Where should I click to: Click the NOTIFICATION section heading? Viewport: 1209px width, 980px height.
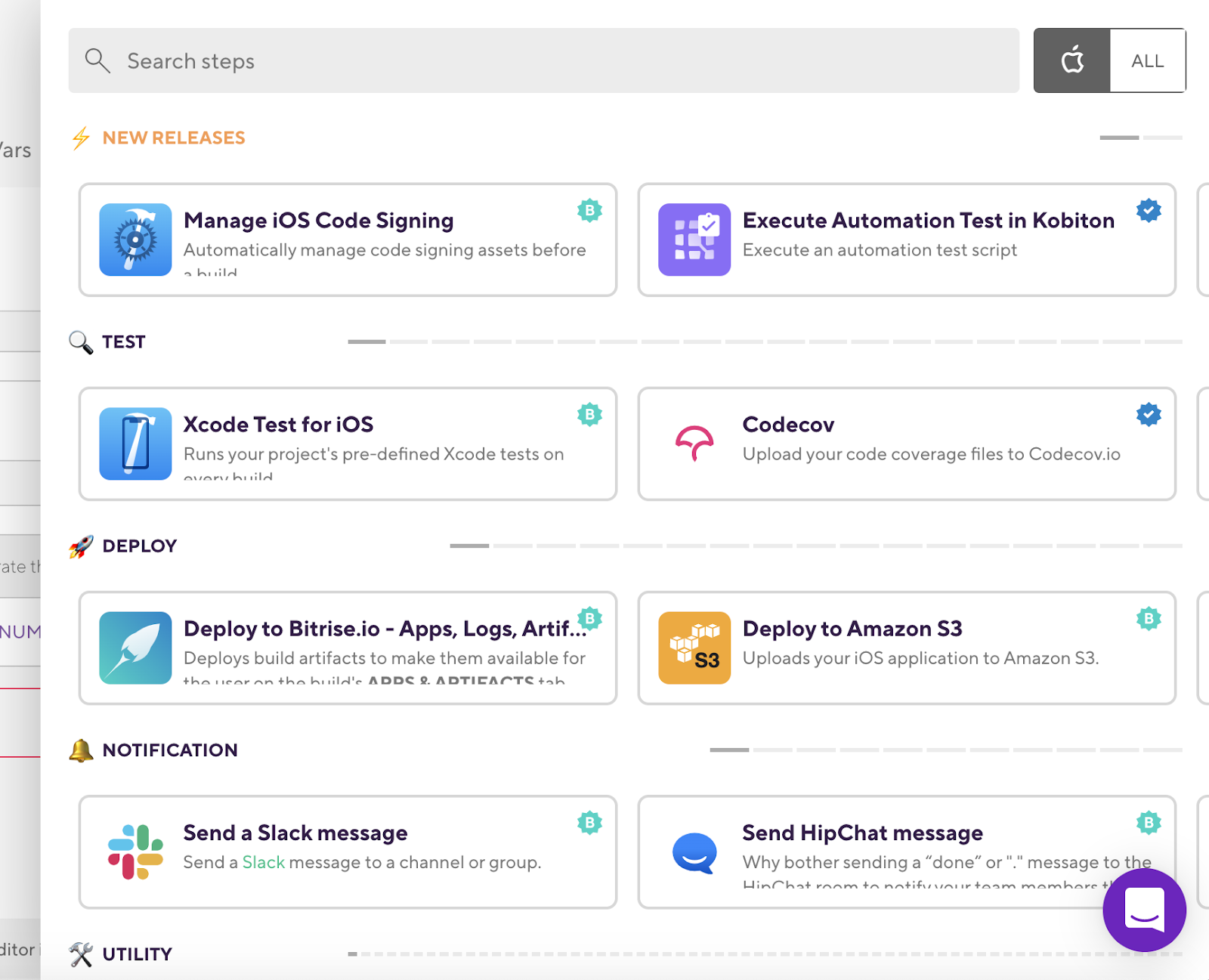(x=170, y=750)
